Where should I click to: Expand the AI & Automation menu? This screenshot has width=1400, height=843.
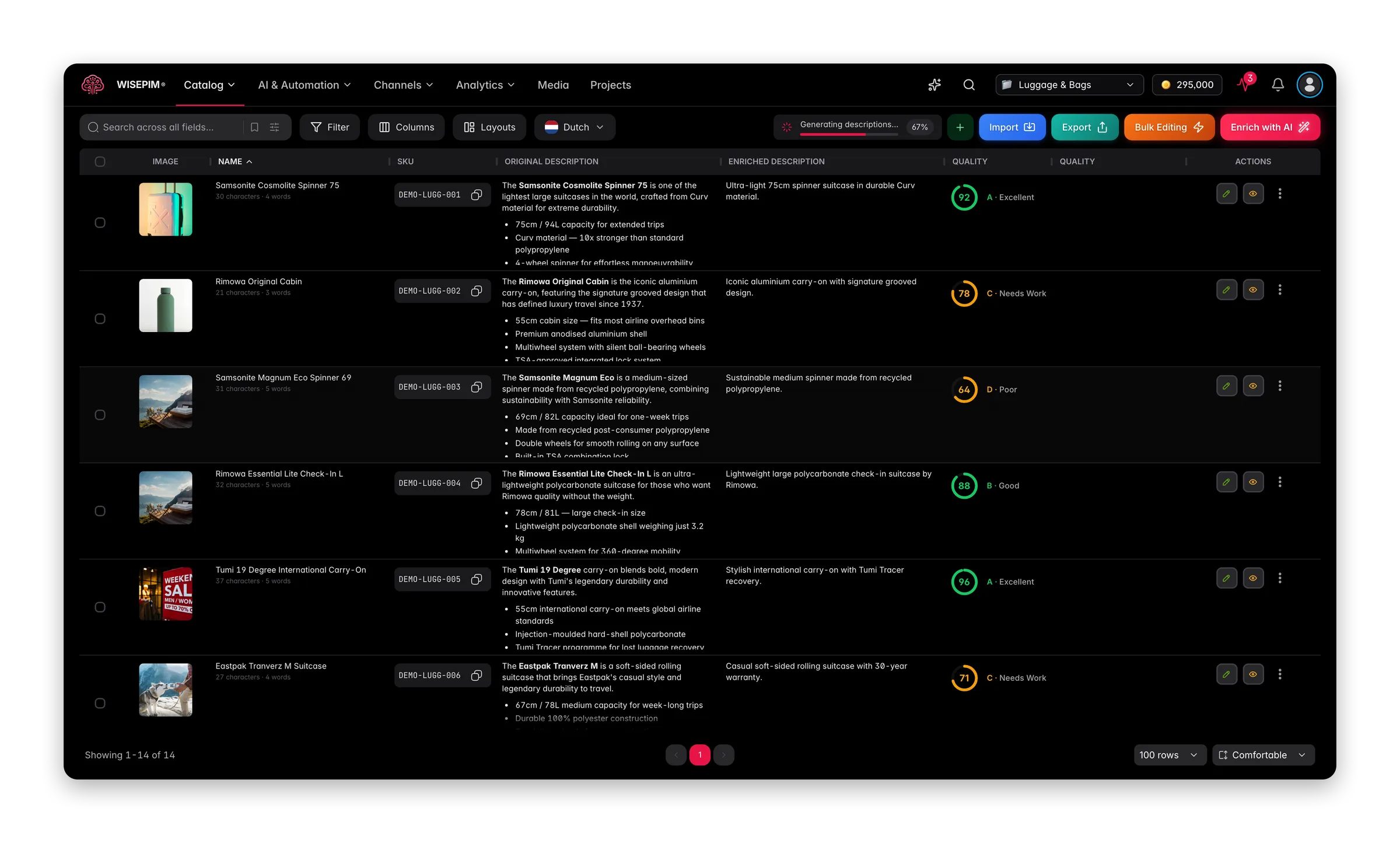pos(304,85)
